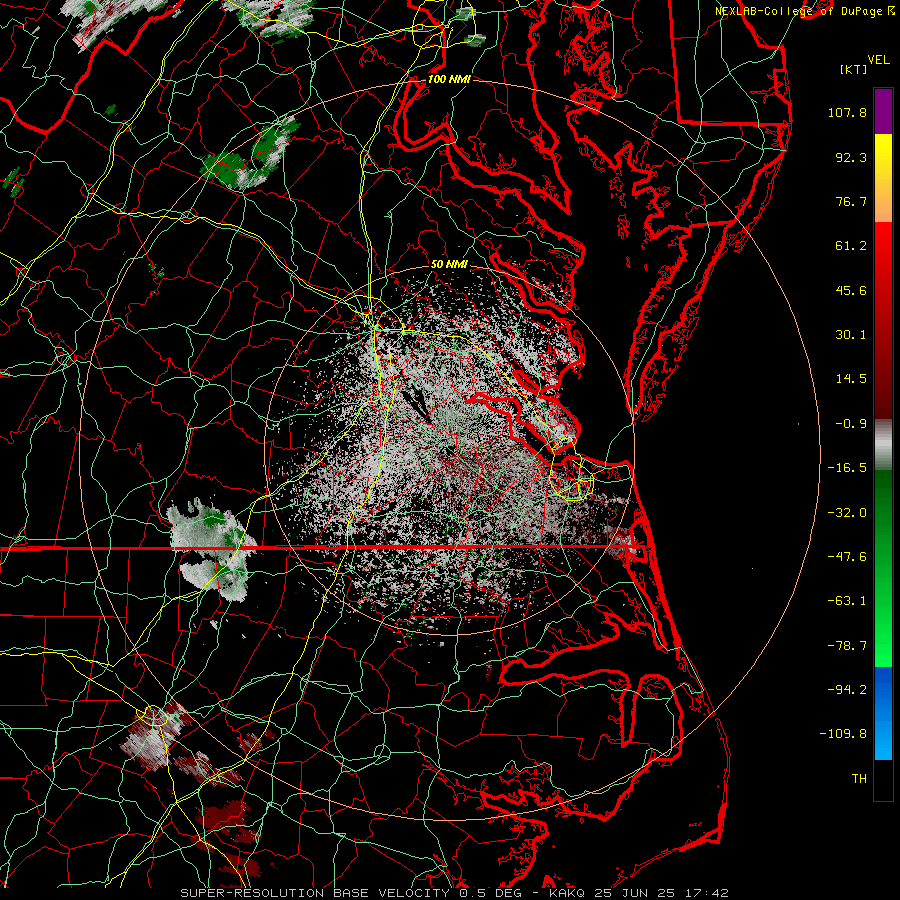Click the -47.6 legend value

pyautogui.click(x=847, y=557)
